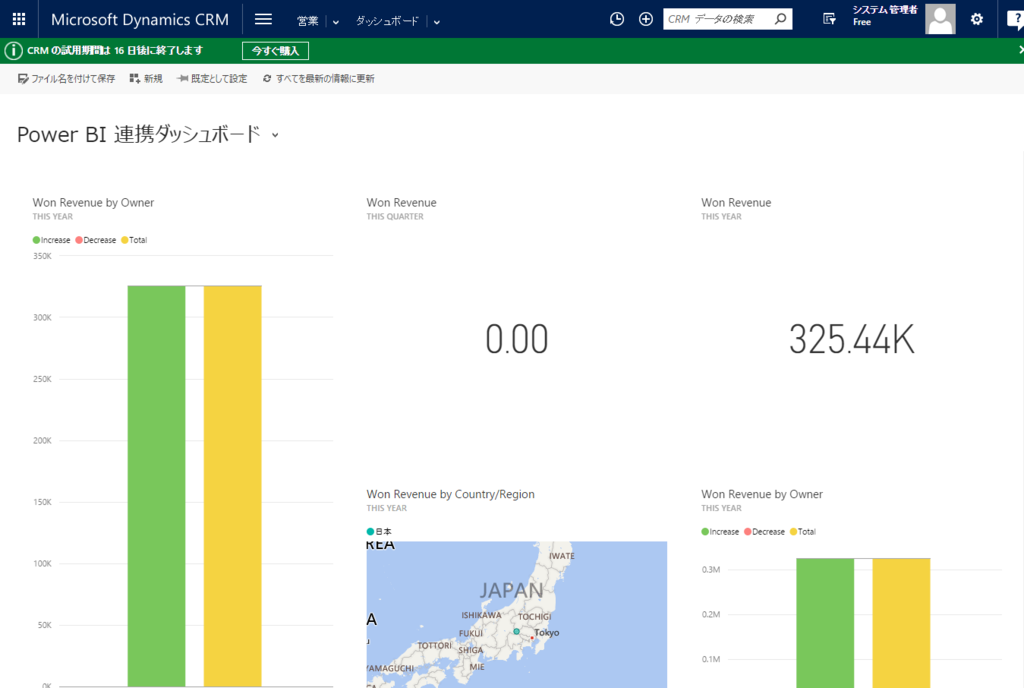Click the trial info icon in green banner
Image resolution: width=1024 pixels, height=688 pixels.
(x=13, y=50)
